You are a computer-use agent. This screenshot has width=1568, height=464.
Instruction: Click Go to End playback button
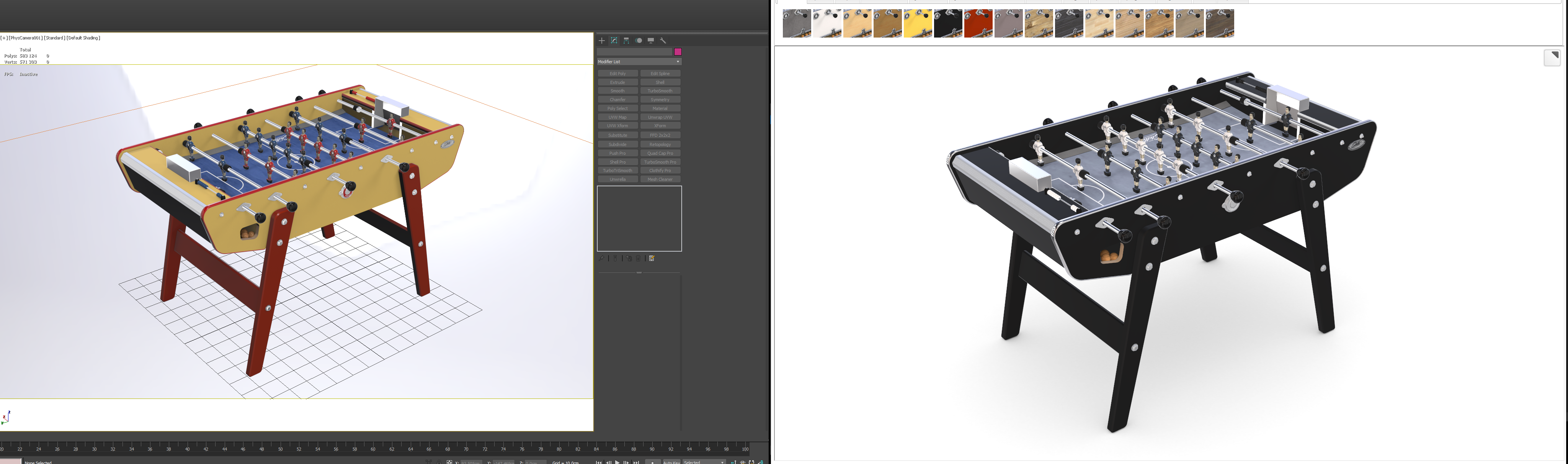coord(636,462)
